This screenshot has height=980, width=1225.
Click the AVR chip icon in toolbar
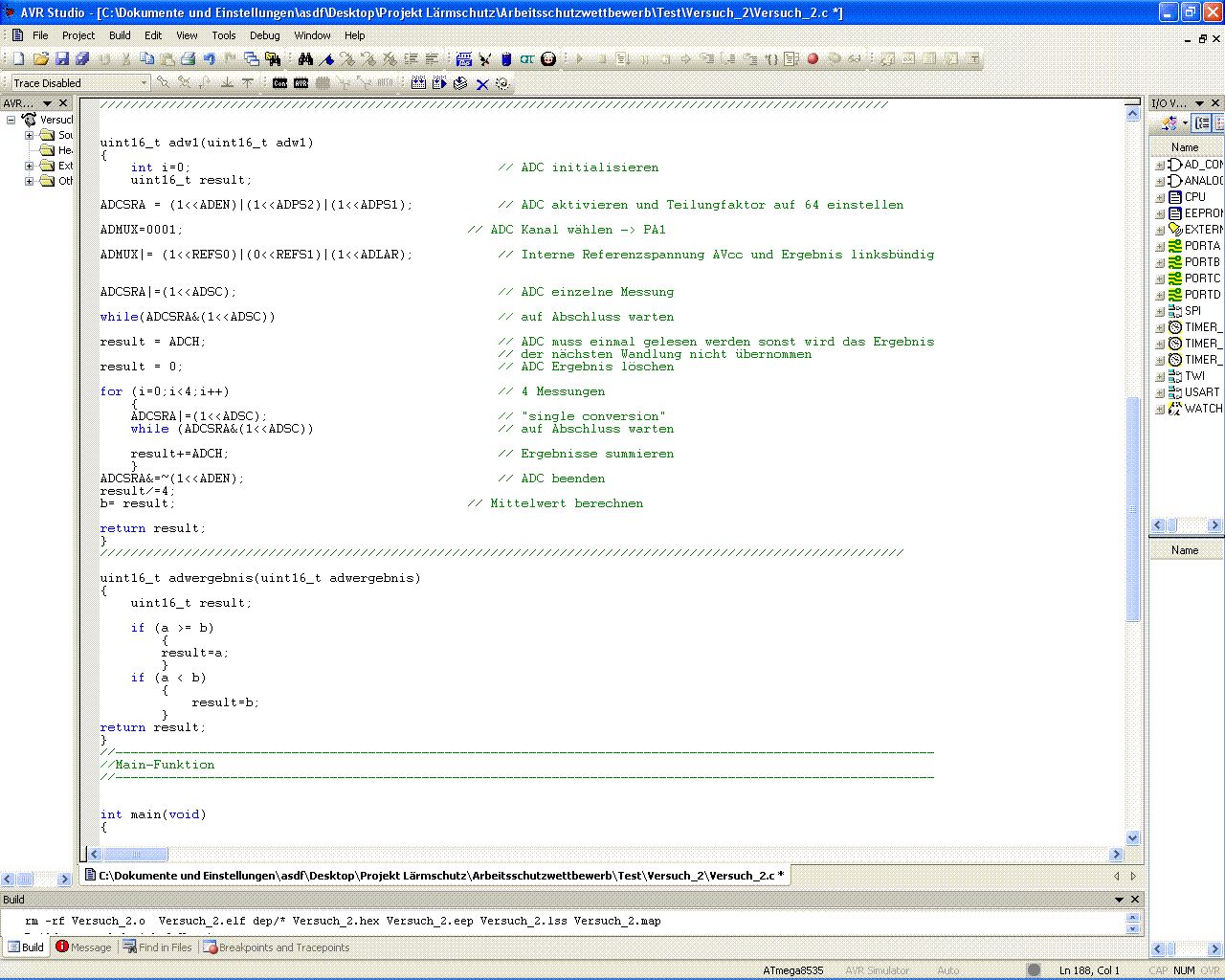tap(301, 83)
